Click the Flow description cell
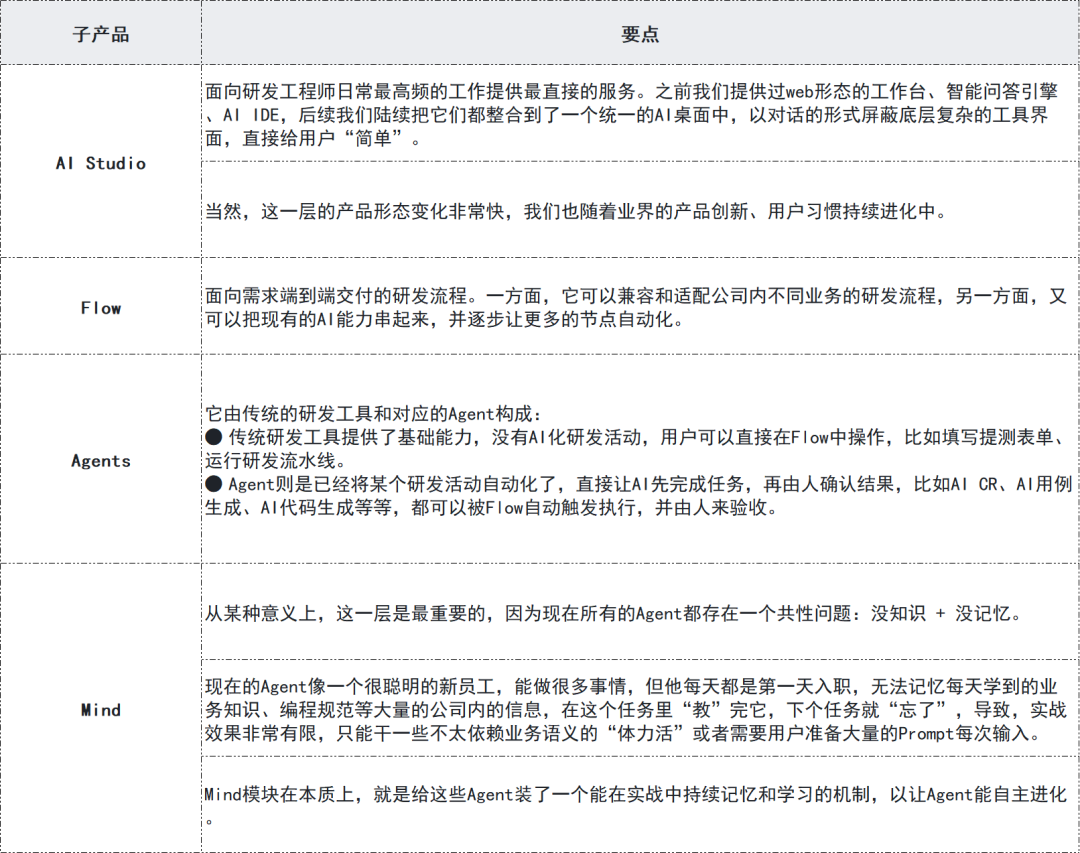Image resolution: width=1080 pixels, height=853 pixels. 630,308
